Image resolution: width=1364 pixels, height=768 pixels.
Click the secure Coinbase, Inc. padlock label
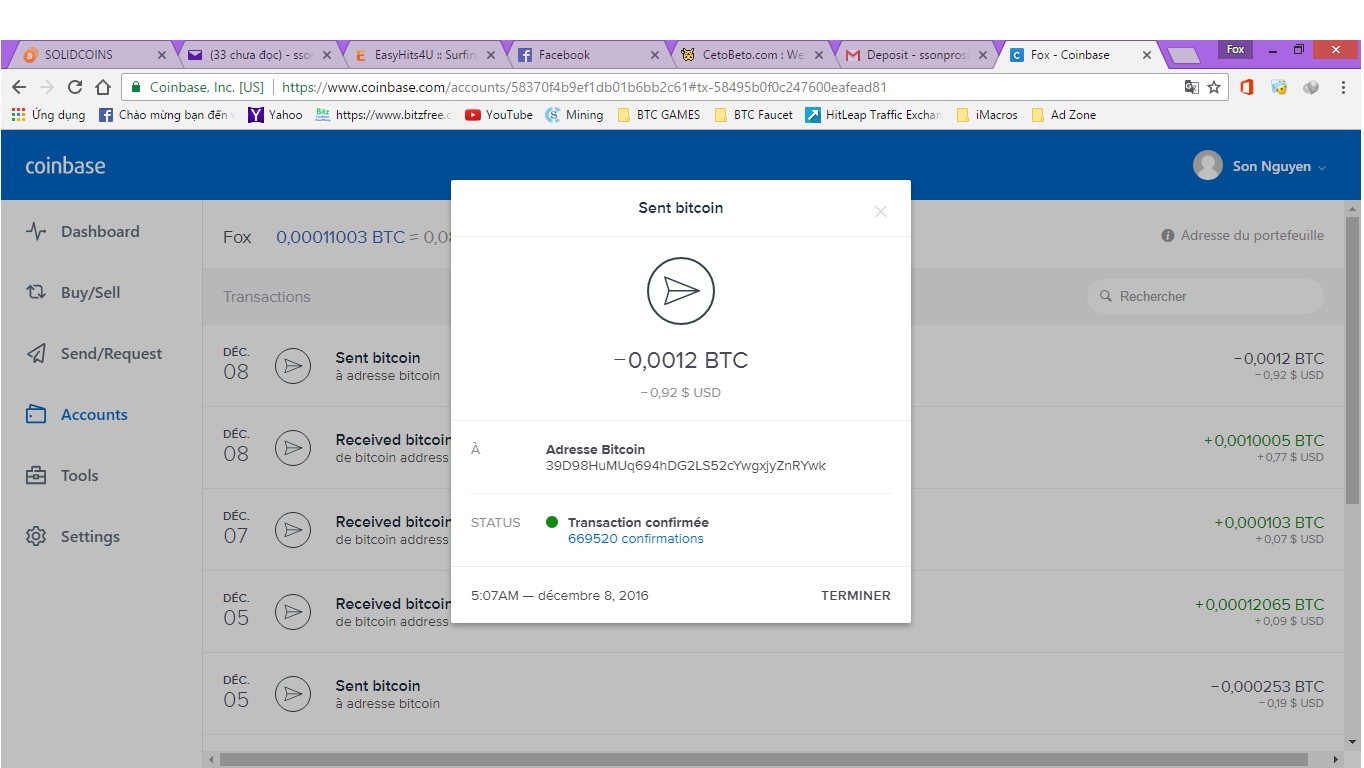(x=197, y=87)
